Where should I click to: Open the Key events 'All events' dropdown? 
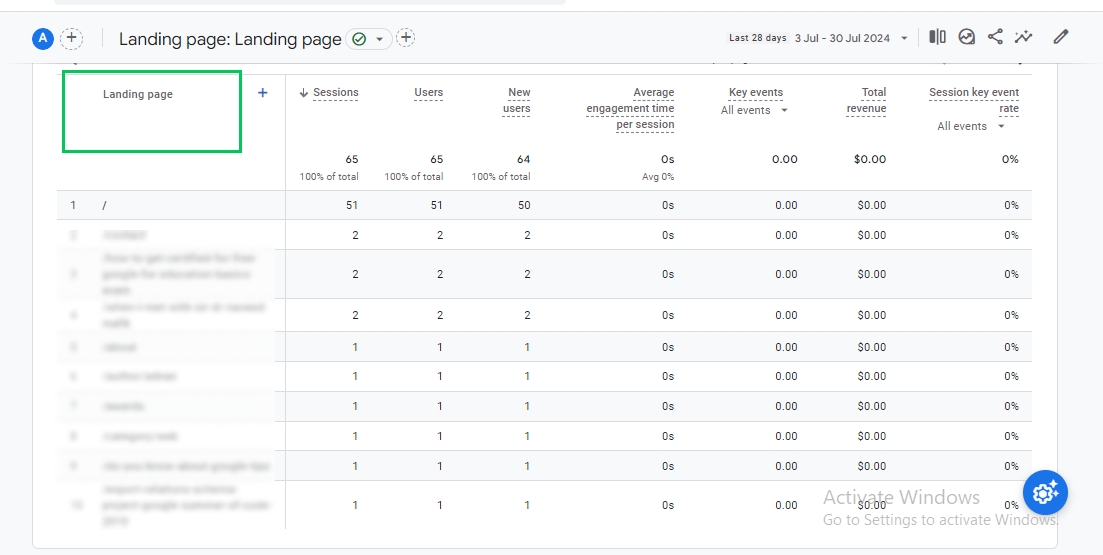tap(755, 110)
